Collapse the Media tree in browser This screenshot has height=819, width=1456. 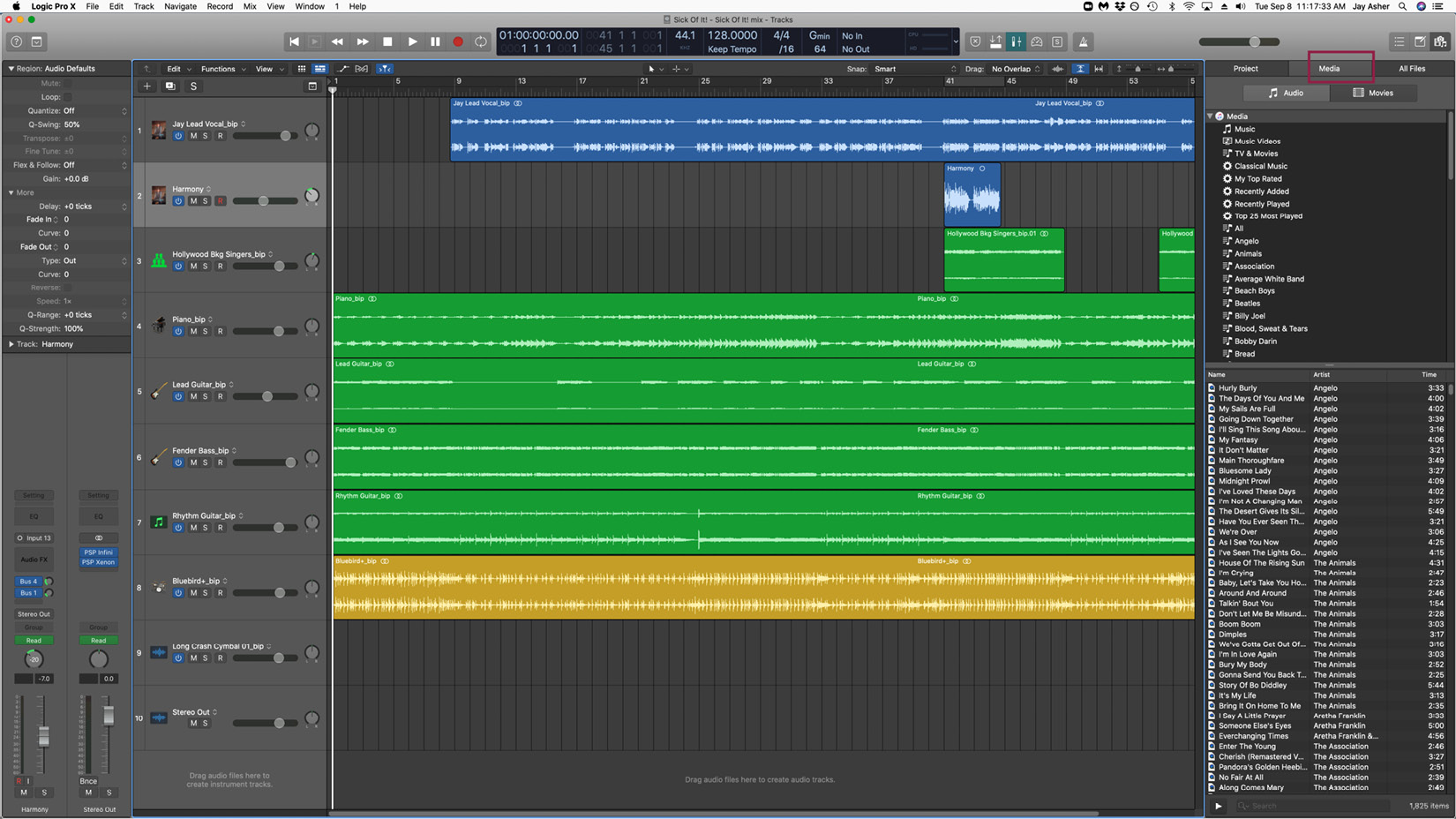coord(1211,116)
